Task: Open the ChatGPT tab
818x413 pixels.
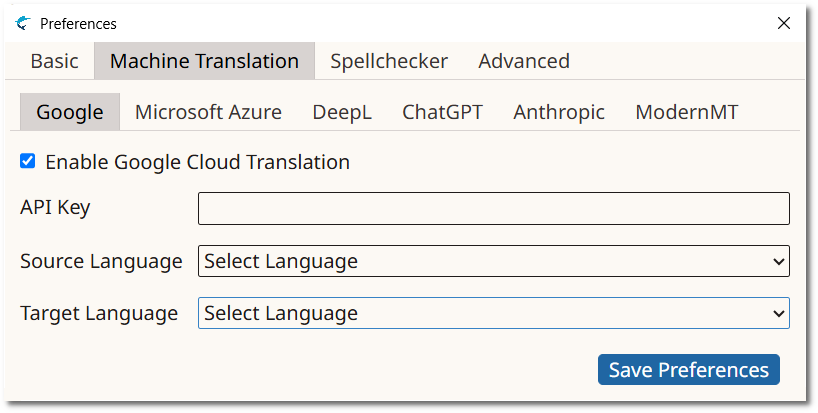Action: 442,112
